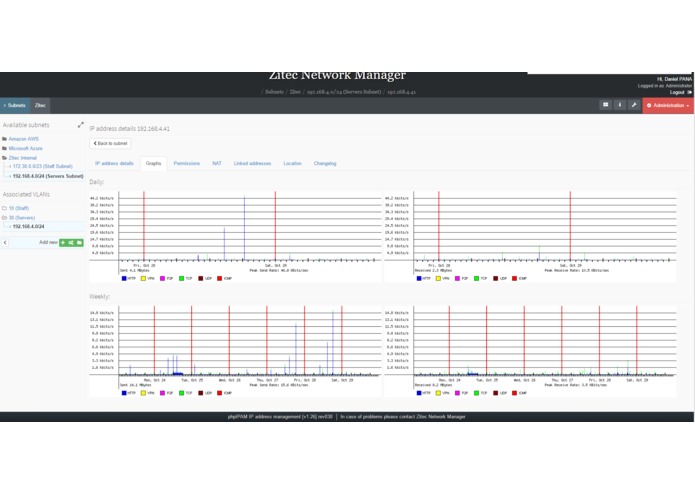Click the Microsoft Azure folder icon
Image resolution: width=695 pixels, height=494 pixels.
[4, 148]
